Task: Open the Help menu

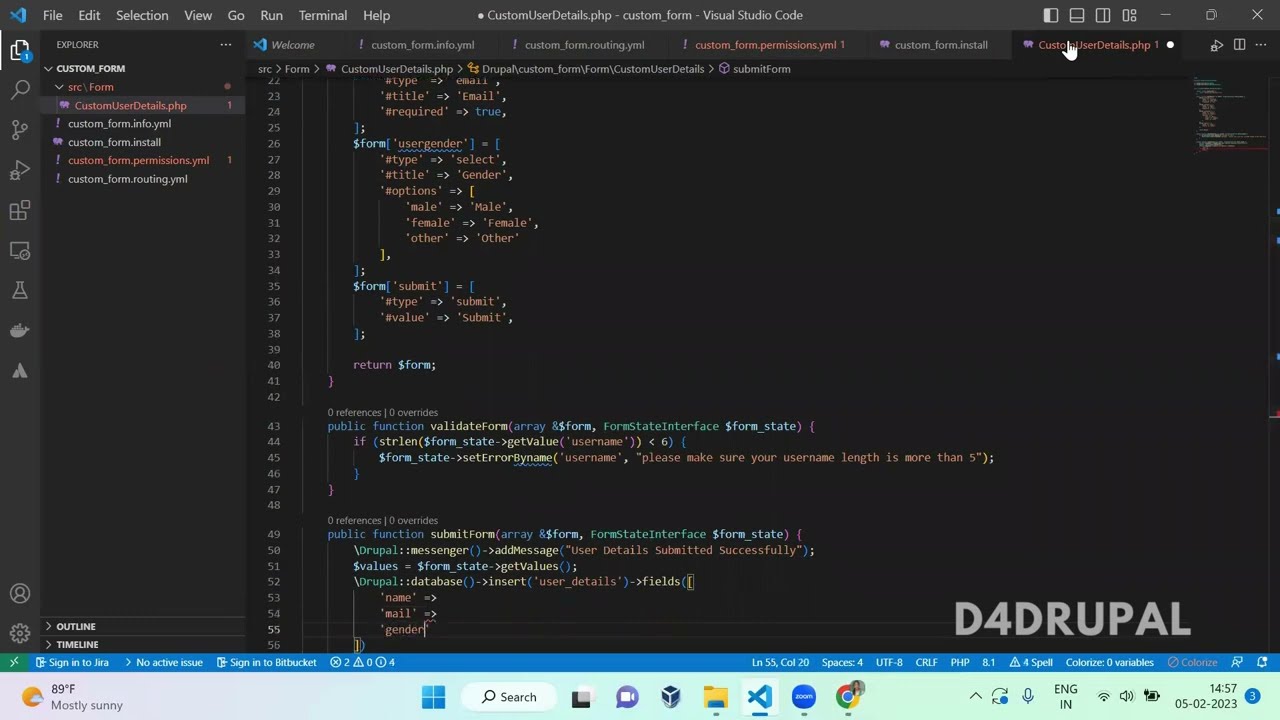Action: 376,15
